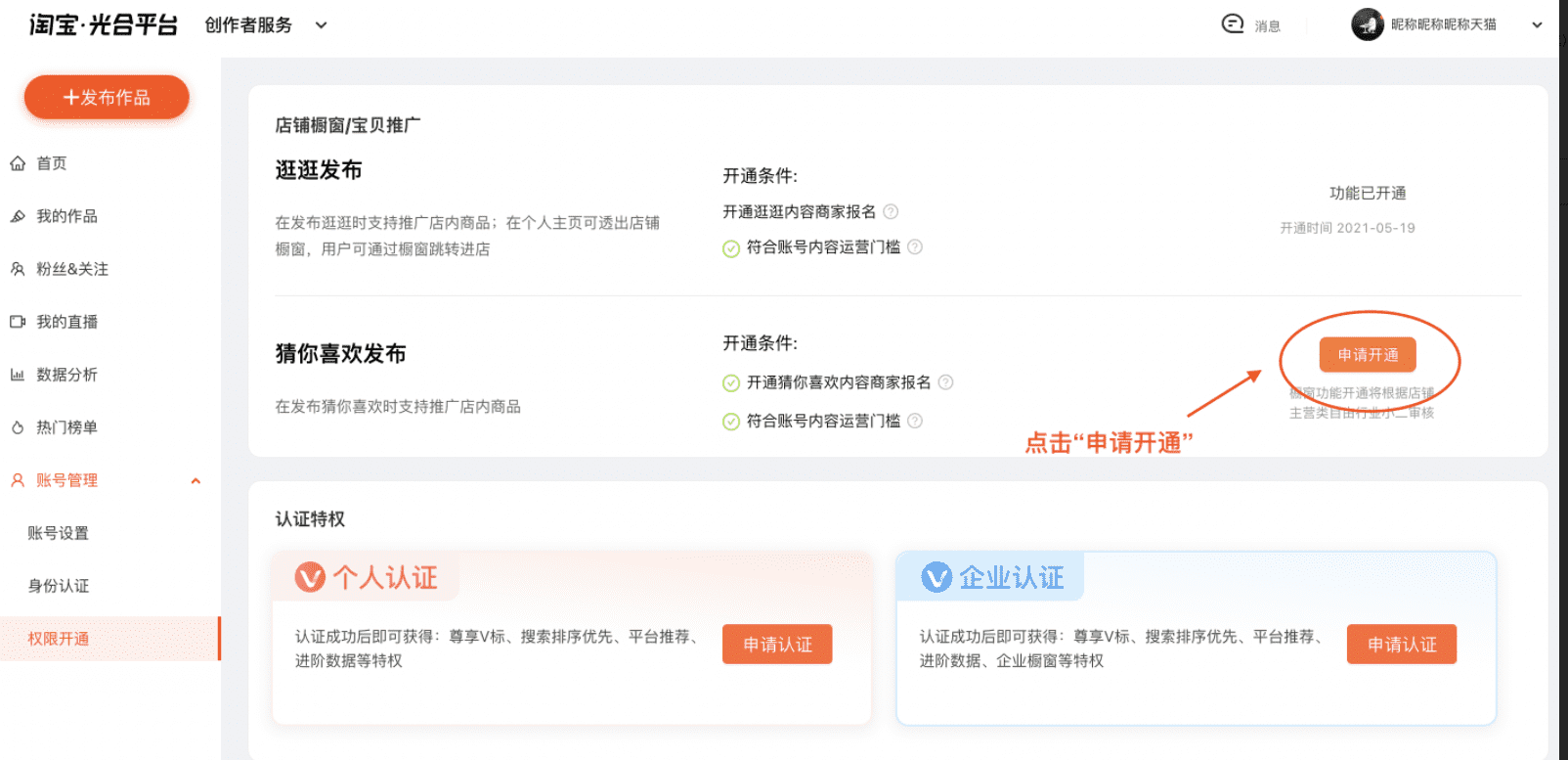Viewport: 1568px width, 760px height.
Task: Click the 申请开通 button
Action: [1368, 355]
